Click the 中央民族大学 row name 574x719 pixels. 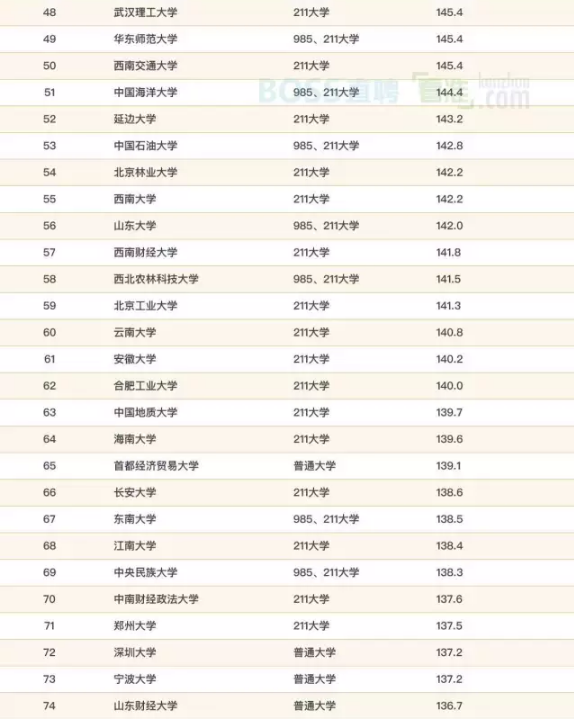[145, 572]
